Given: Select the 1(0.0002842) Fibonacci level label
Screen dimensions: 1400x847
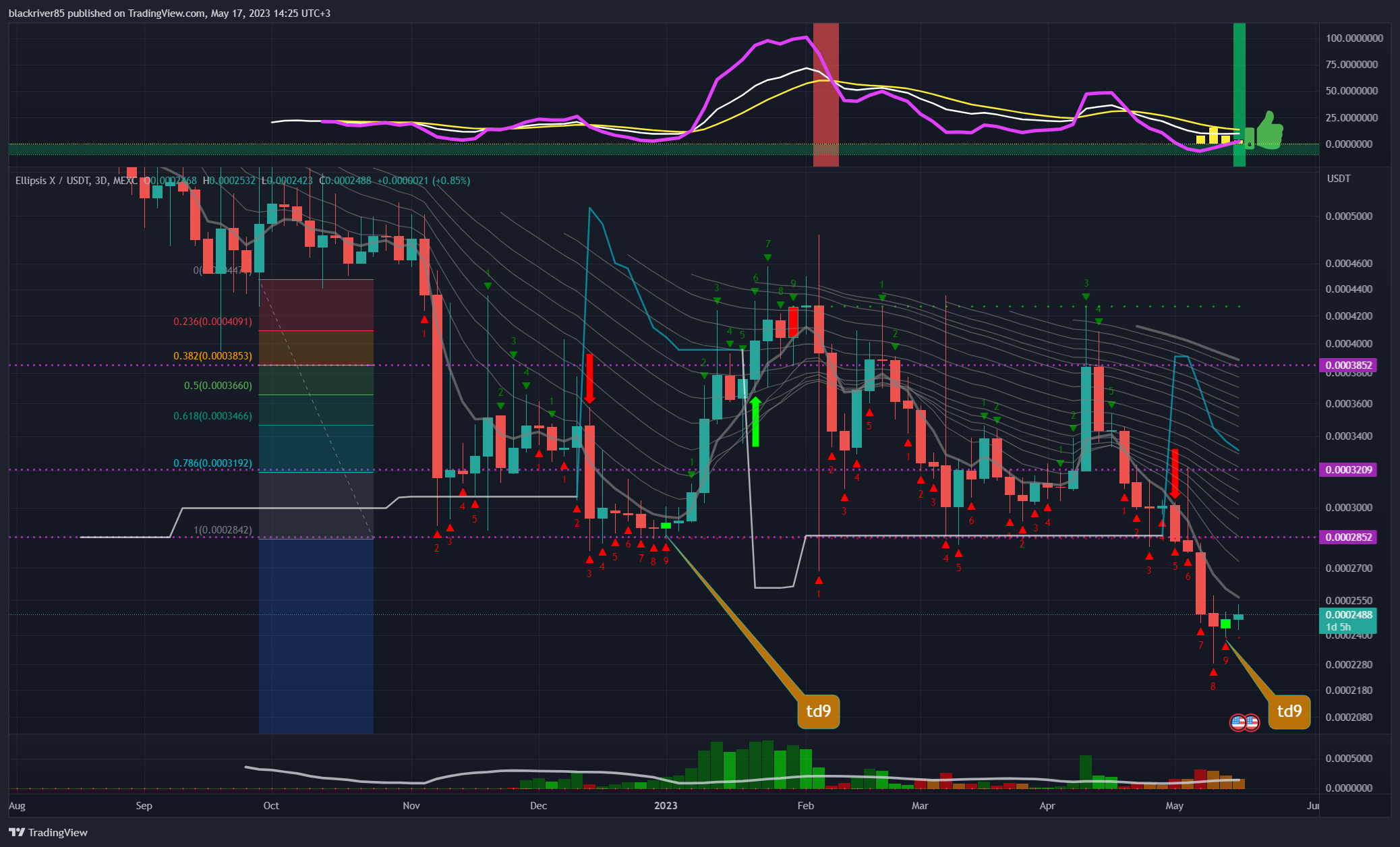Looking at the screenshot, I should tap(223, 530).
